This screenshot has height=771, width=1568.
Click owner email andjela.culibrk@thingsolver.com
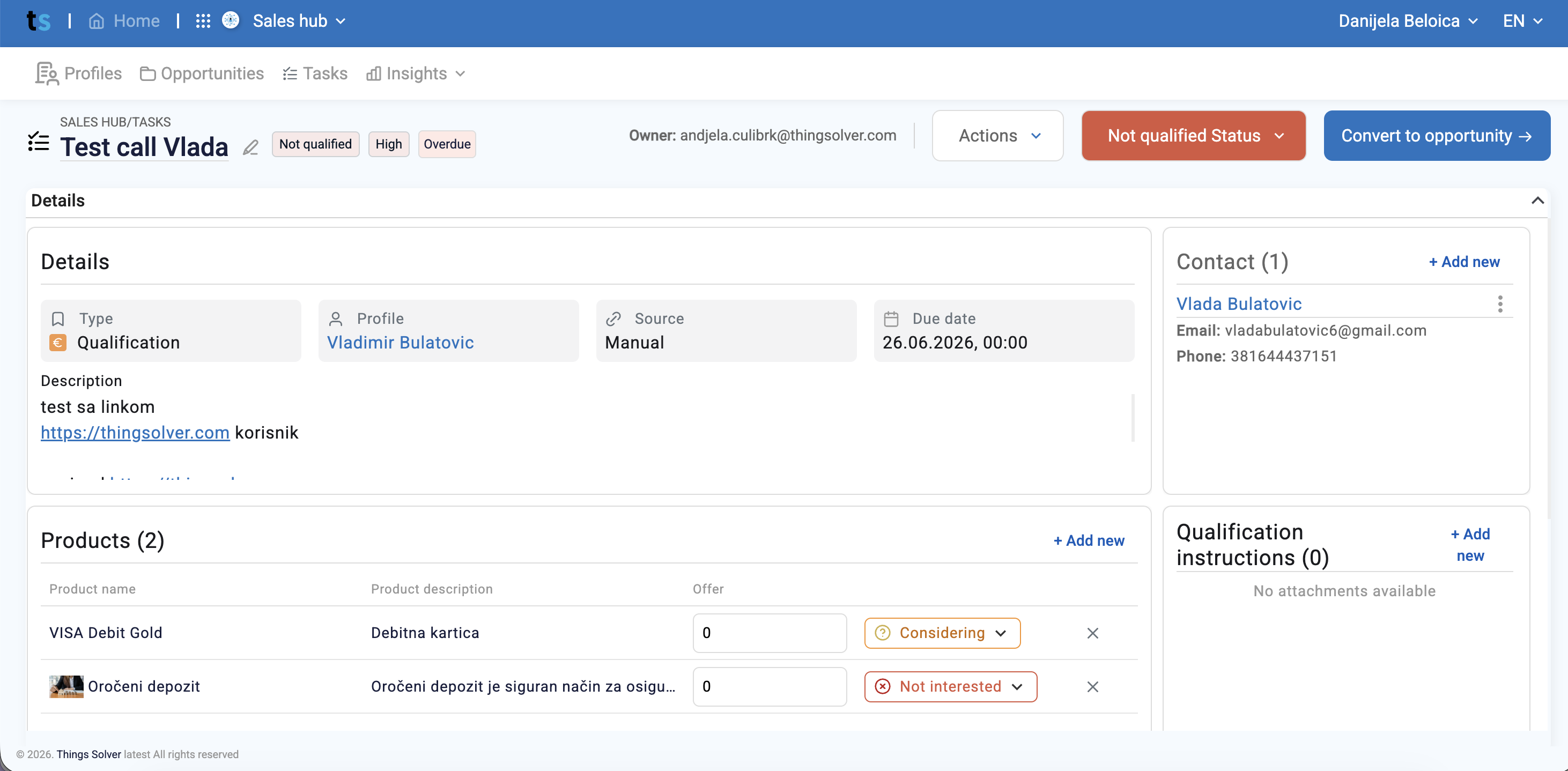click(788, 136)
